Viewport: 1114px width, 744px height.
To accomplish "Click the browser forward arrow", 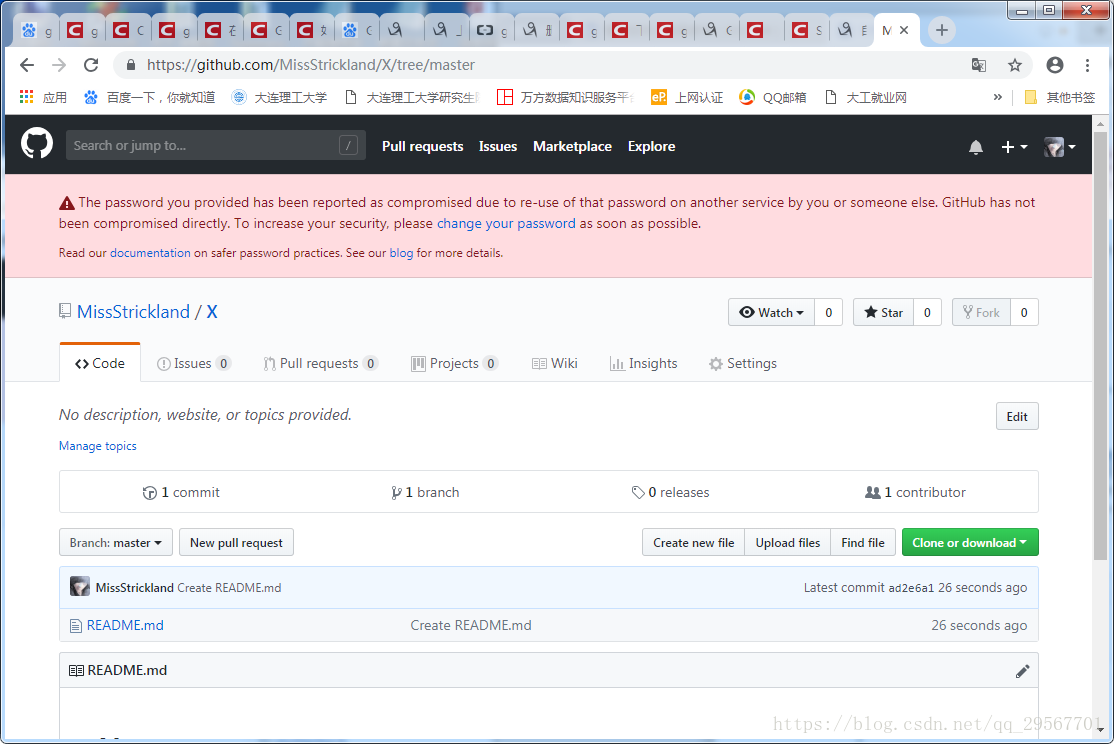I will pos(59,65).
